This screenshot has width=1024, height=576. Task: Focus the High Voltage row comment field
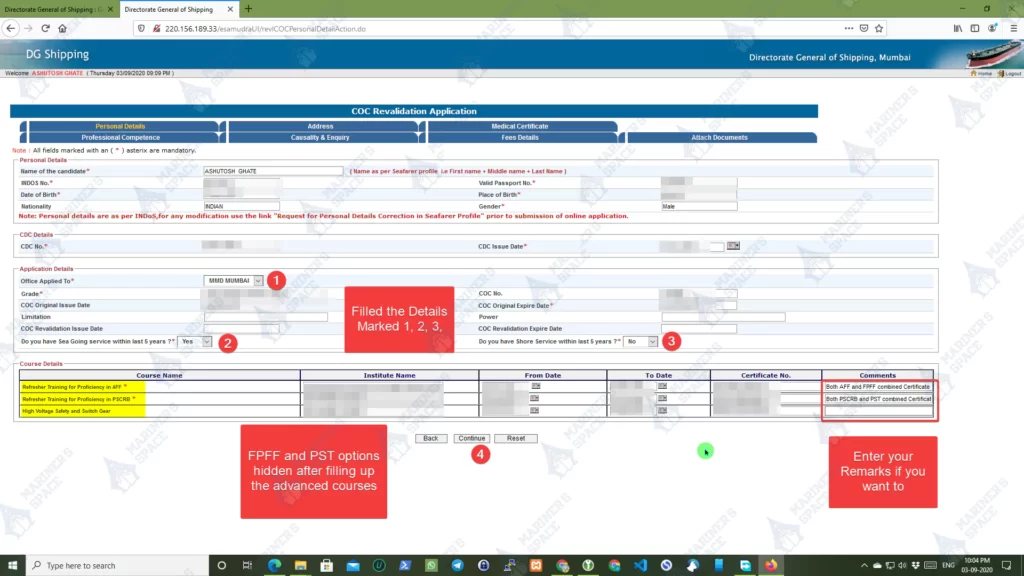[x=878, y=411]
